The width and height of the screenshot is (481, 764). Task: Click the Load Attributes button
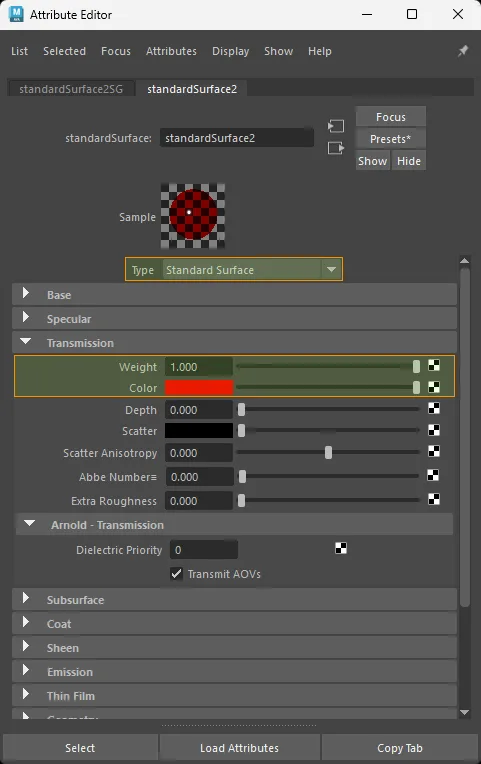pyautogui.click(x=239, y=748)
